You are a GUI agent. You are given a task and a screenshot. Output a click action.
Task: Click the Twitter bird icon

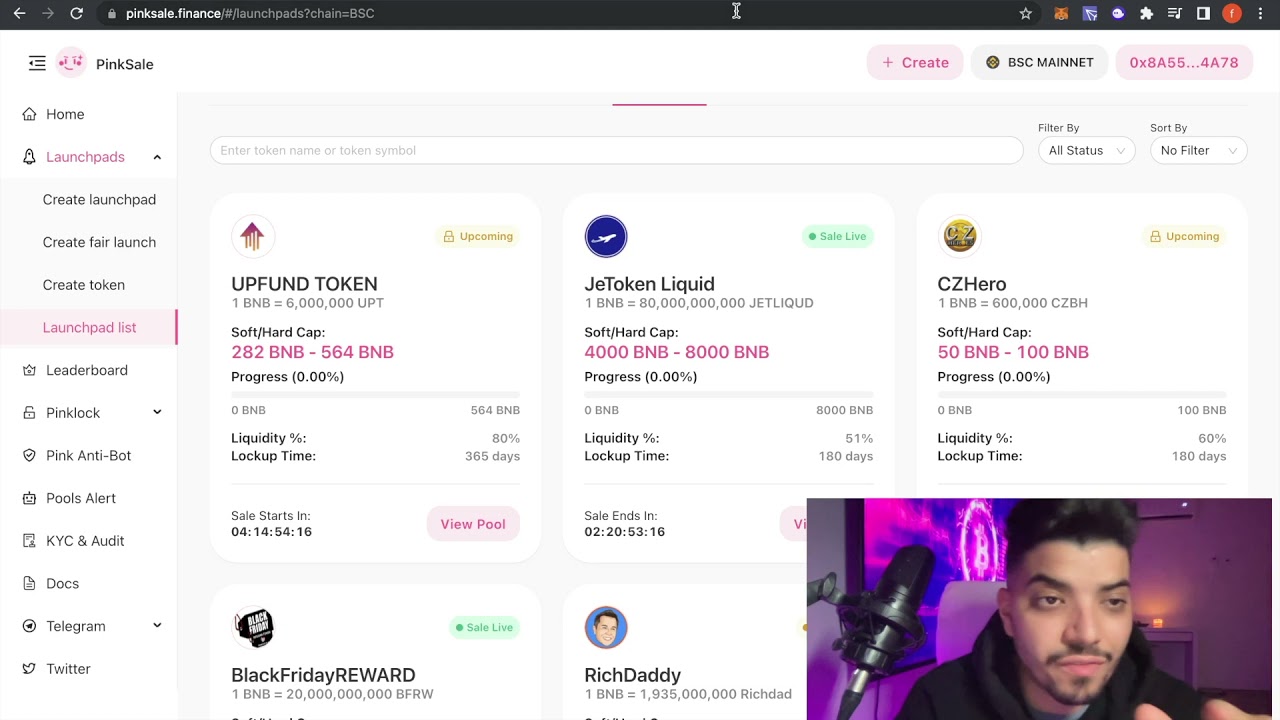tap(29, 669)
